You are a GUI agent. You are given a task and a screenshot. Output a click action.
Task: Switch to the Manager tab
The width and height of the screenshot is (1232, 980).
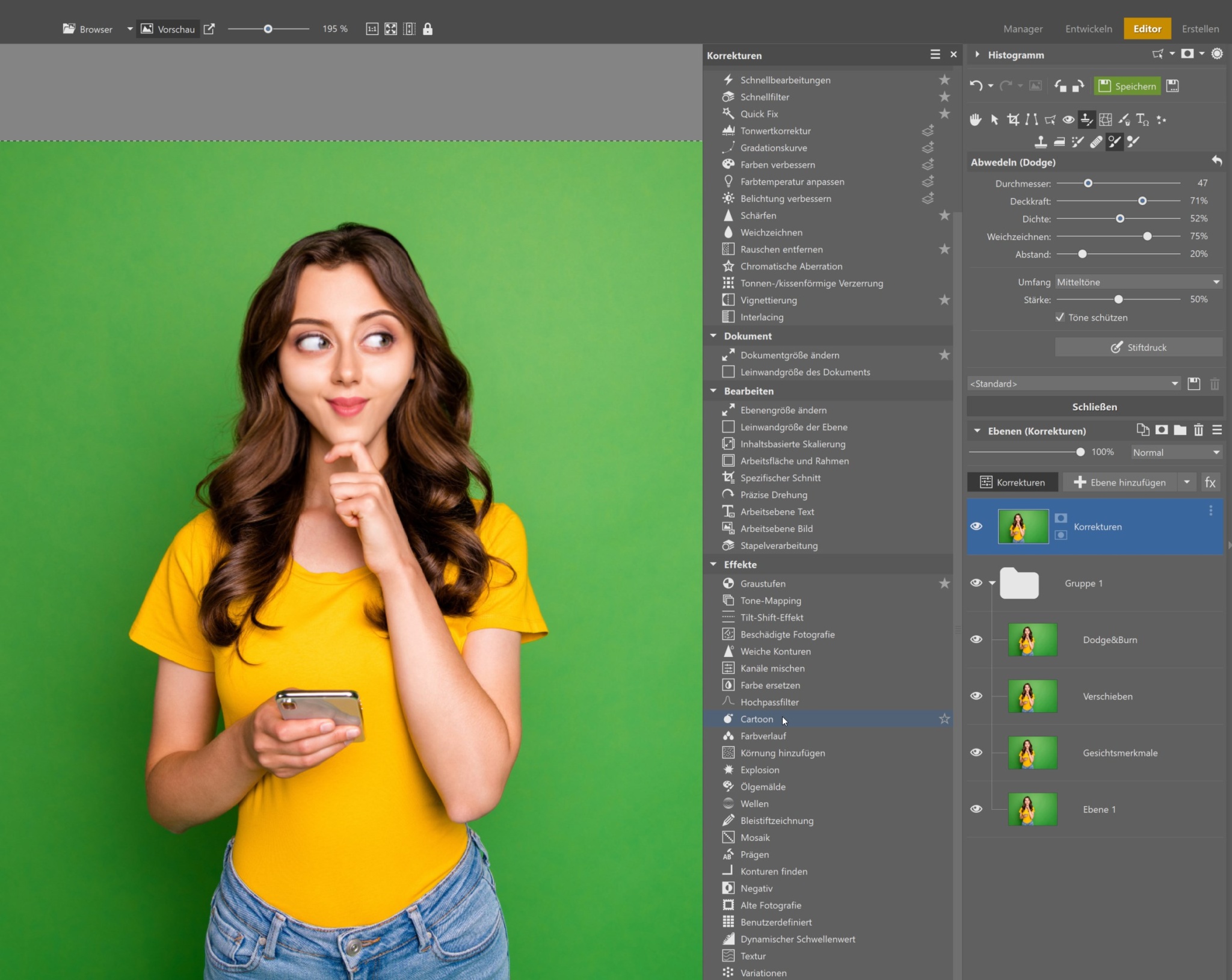coord(1023,29)
